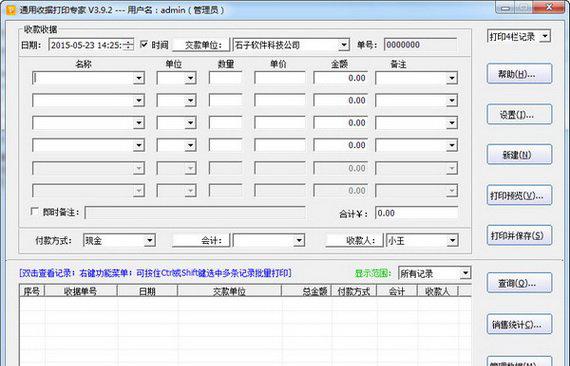This screenshot has width=570, height=366.
Task: Click 付款方式 column header in records table
Action: click(354, 291)
